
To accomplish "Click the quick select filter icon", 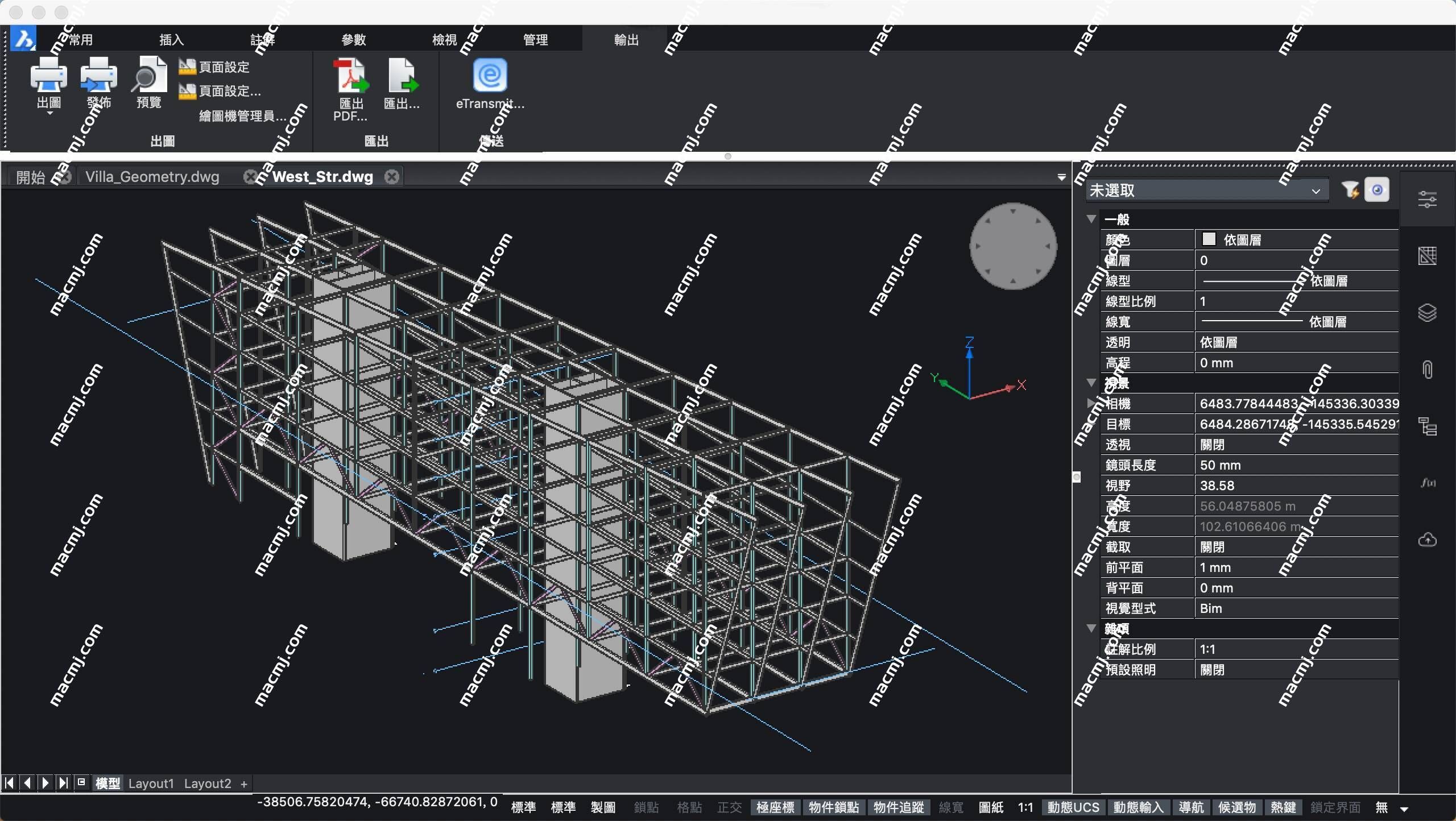I will pos(1350,190).
